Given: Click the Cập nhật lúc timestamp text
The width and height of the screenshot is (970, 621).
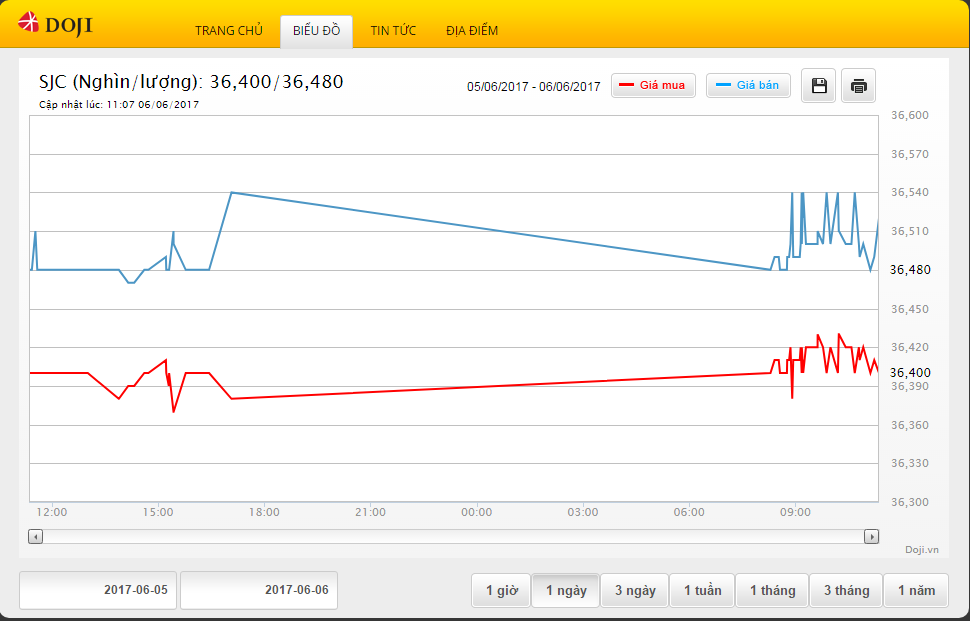Looking at the screenshot, I should point(119,105).
